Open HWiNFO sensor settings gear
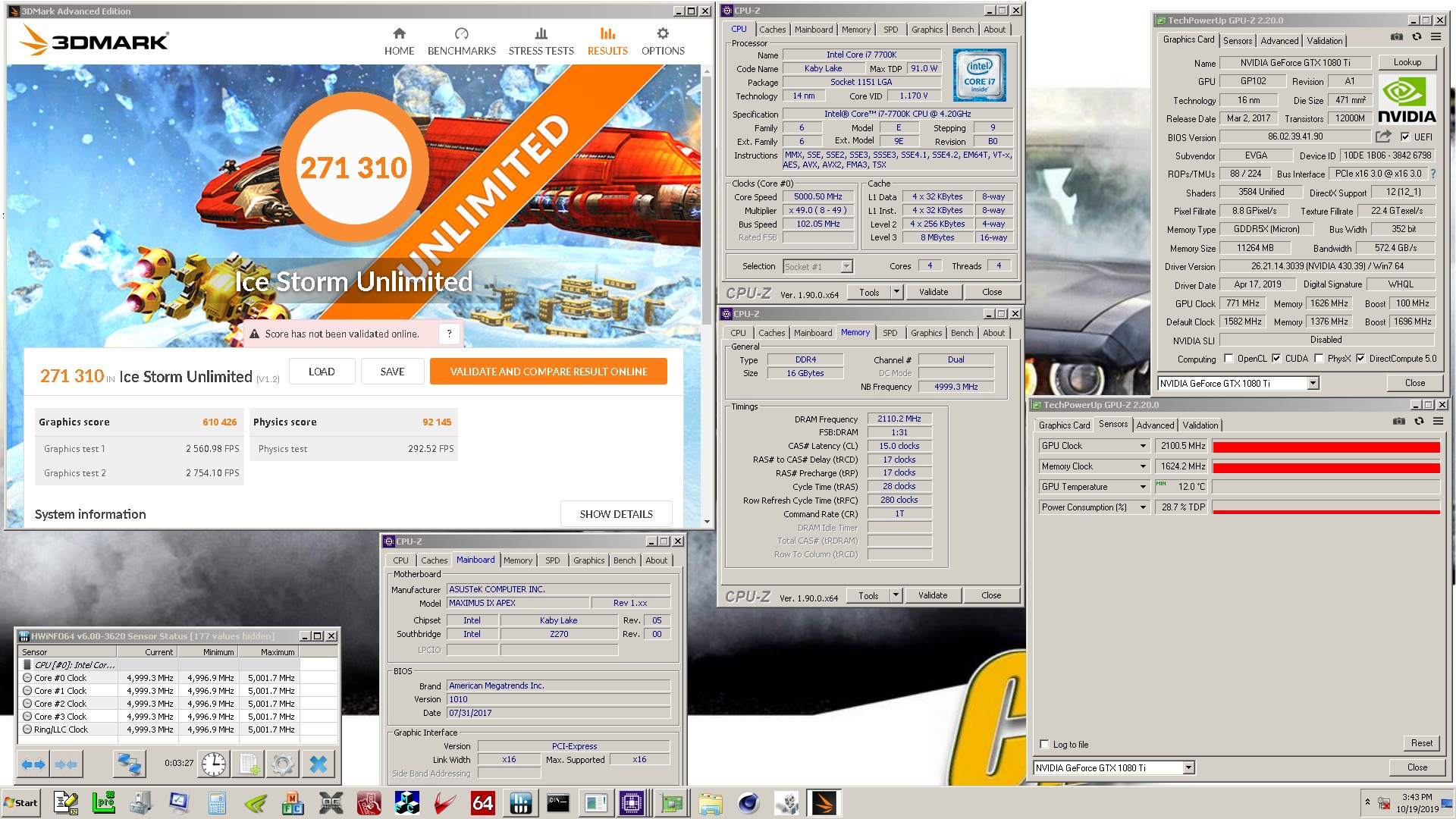The height and width of the screenshot is (819, 1456). [x=283, y=764]
